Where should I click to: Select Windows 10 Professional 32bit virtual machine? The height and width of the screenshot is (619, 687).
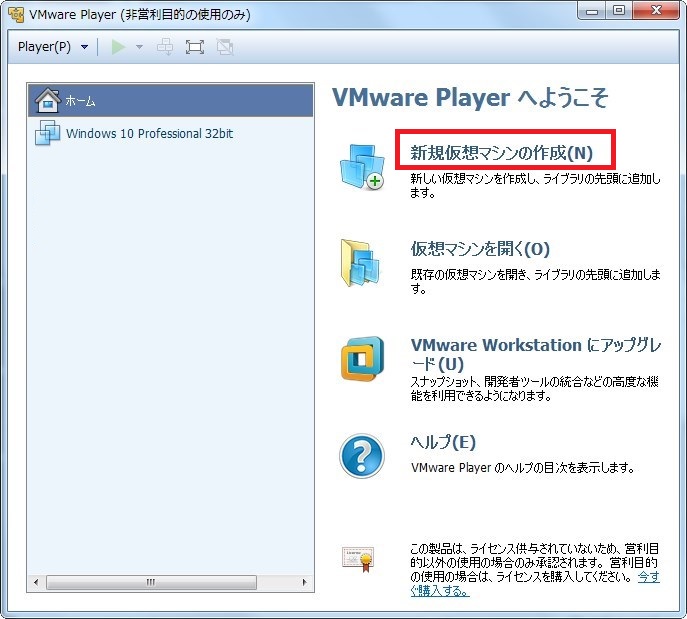click(170, 133)
